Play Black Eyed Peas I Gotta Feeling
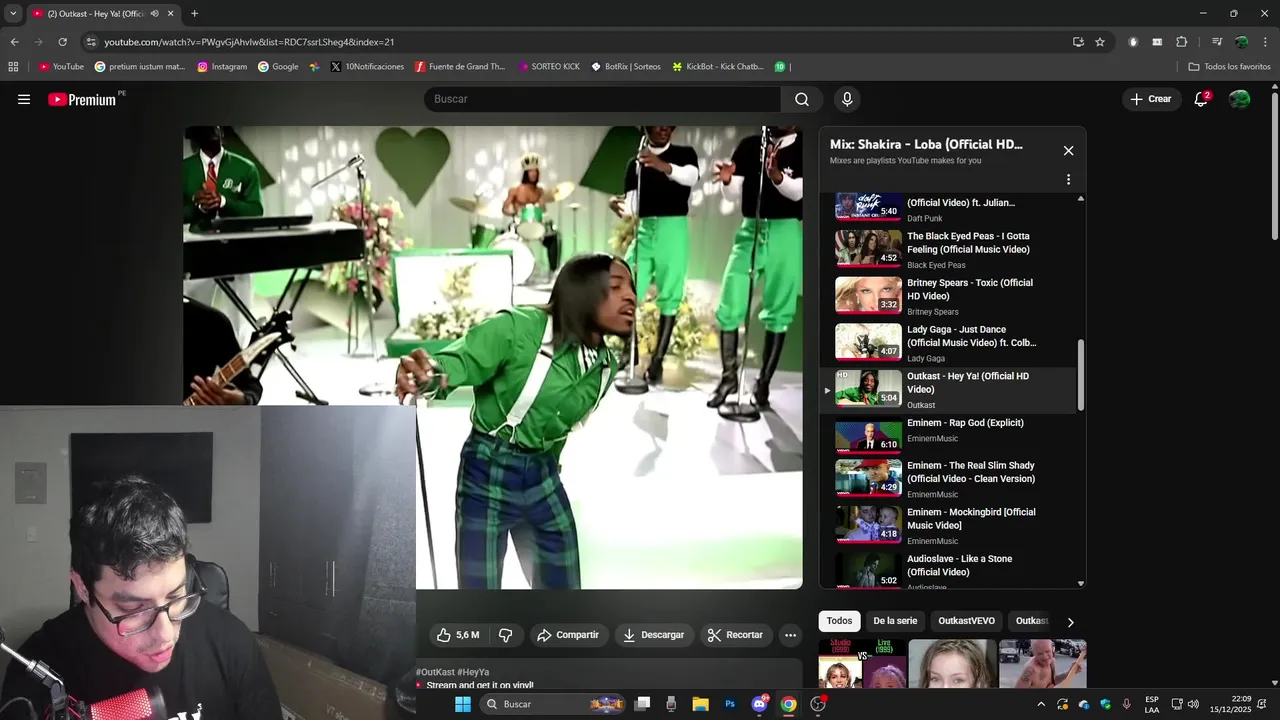 point(948,250)
